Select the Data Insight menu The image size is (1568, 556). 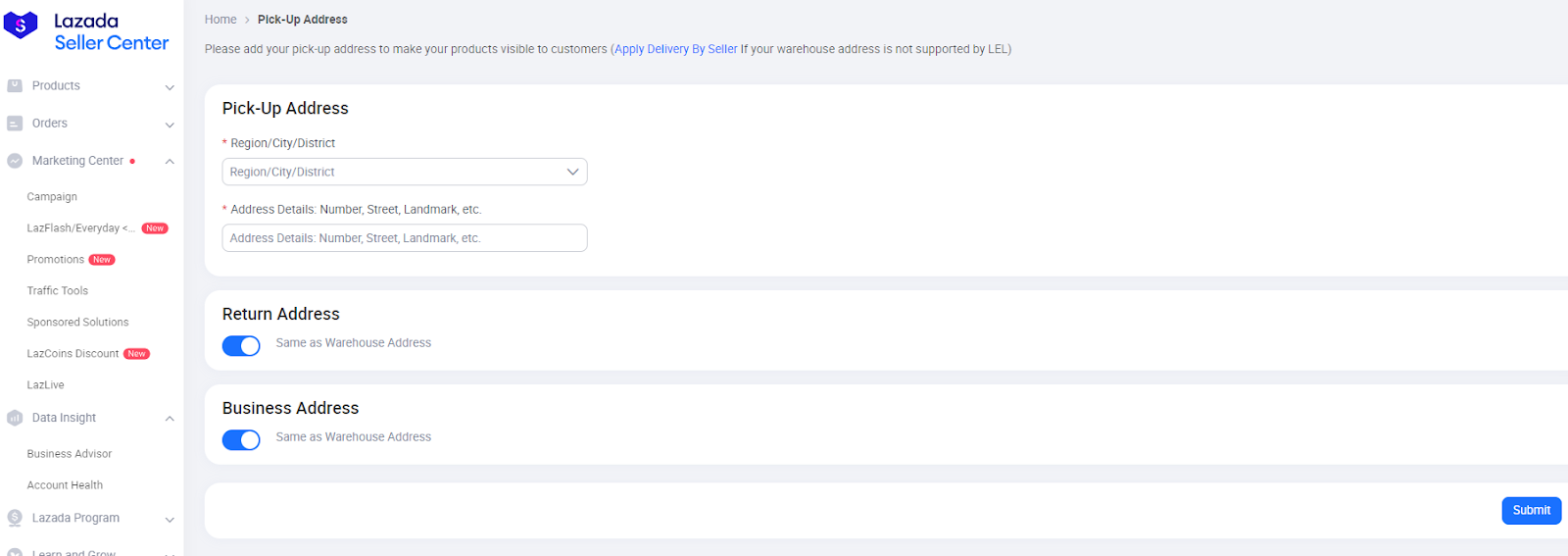coord(64,418)
